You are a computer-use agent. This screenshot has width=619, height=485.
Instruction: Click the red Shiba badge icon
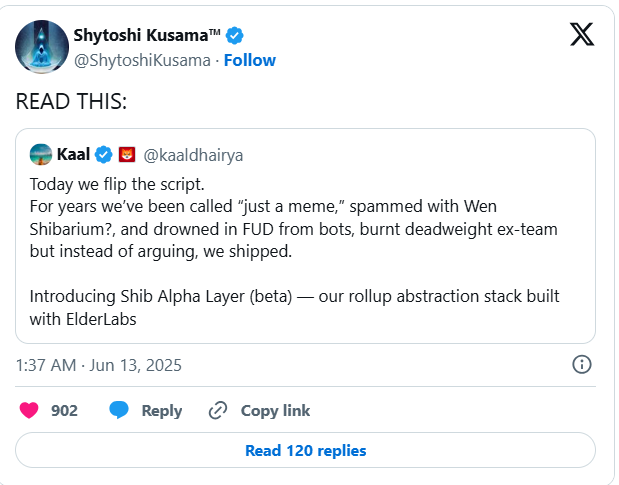pos(127,154)
